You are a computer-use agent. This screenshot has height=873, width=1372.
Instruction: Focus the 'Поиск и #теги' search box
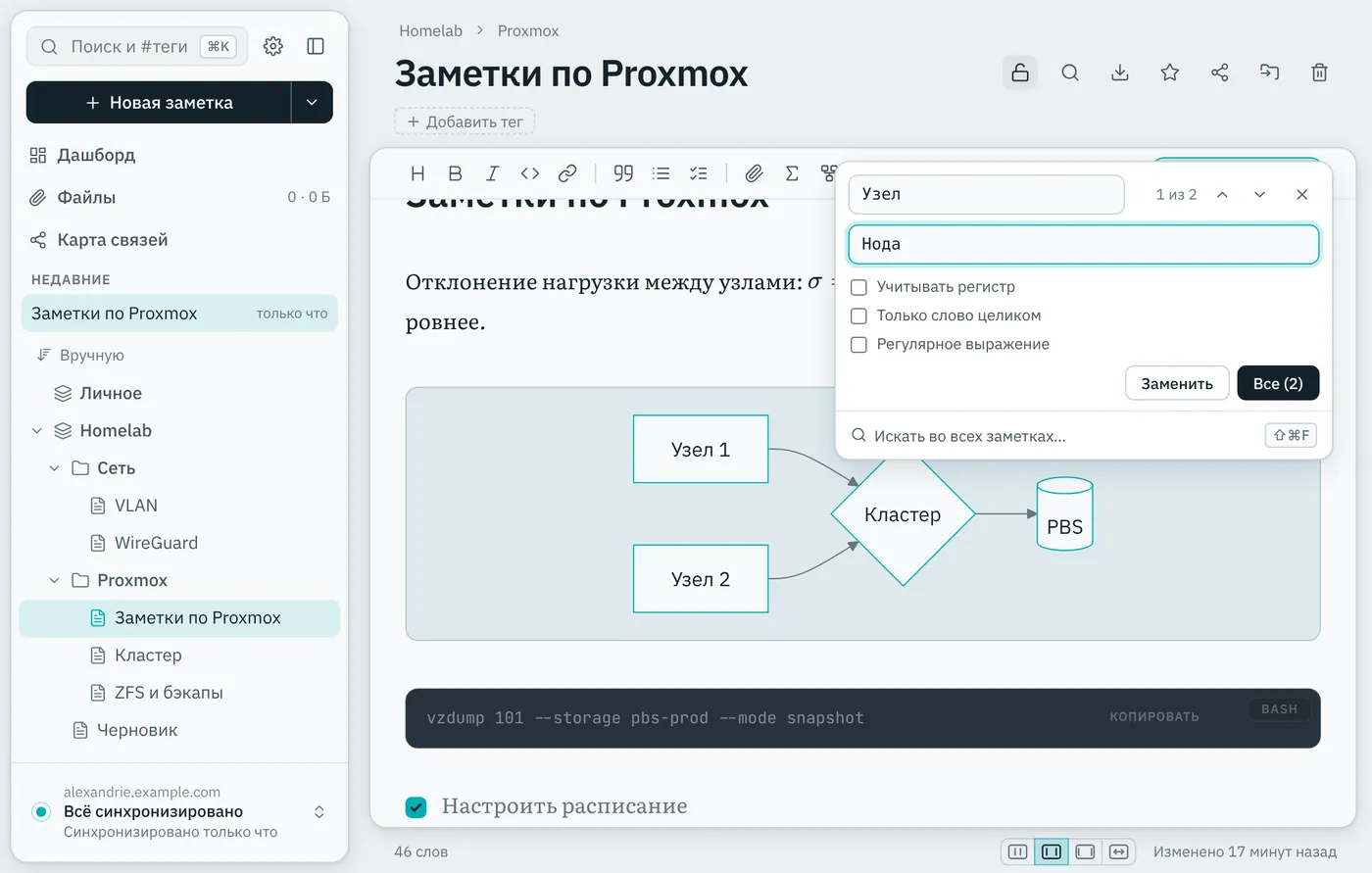[x=137, y=46]
